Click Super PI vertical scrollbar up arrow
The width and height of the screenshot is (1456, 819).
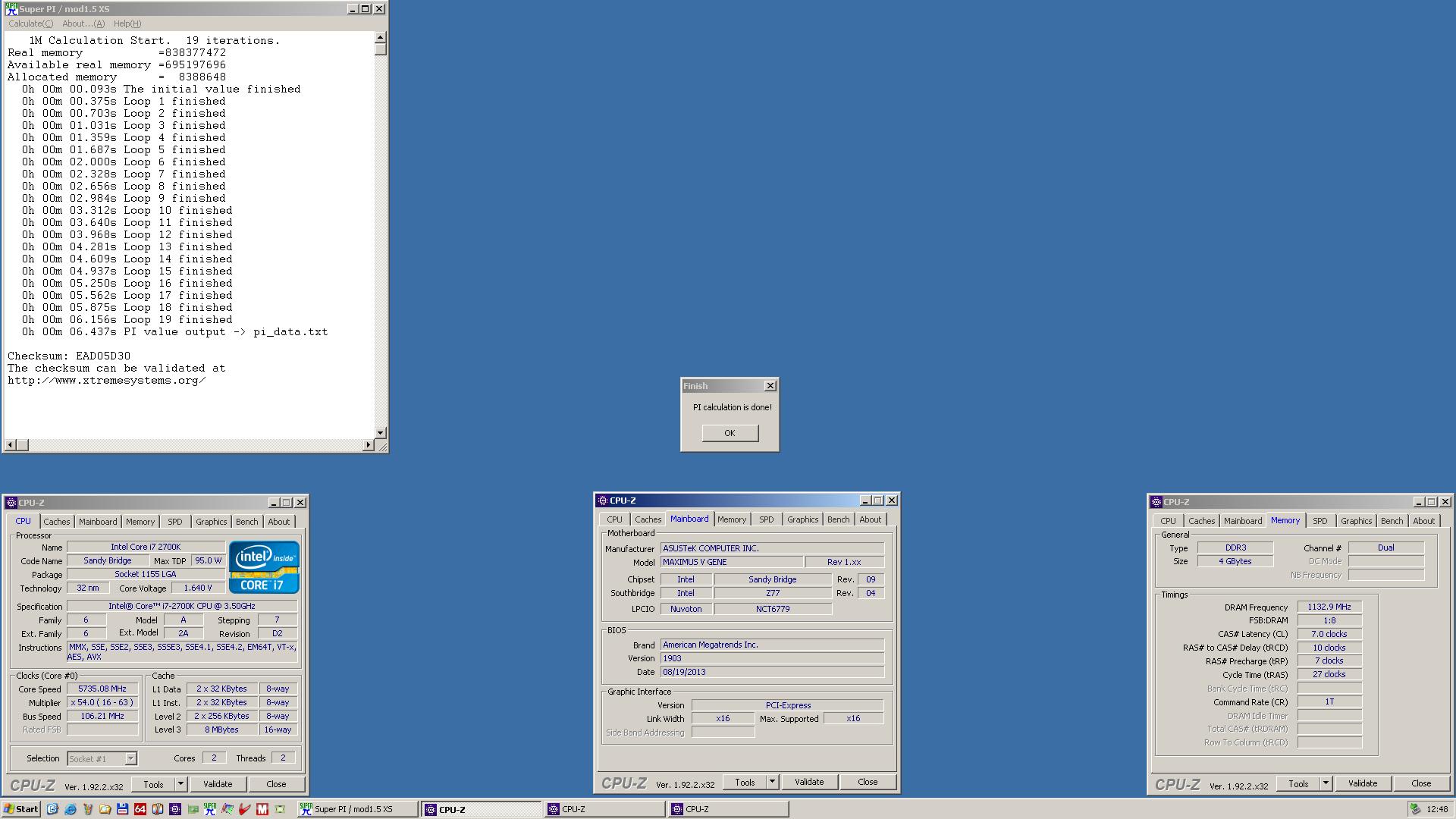tap(380, 37)
